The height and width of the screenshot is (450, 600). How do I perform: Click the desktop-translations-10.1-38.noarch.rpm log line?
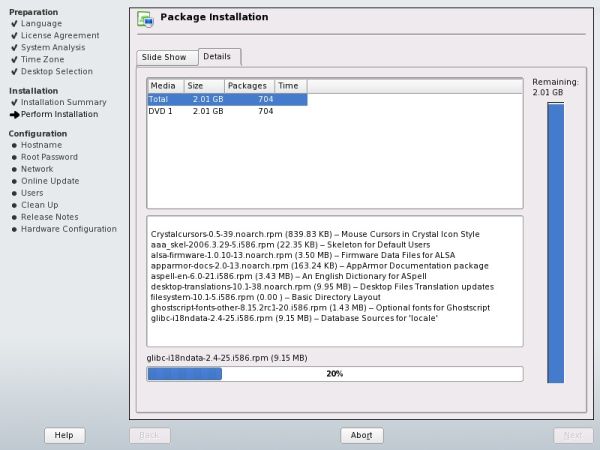click(322, 287)
